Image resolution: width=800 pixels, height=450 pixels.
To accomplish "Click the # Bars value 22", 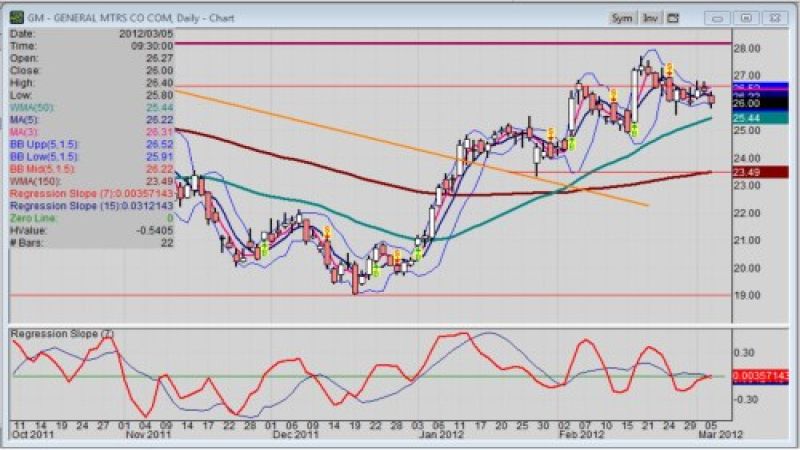I will click(167, 243).
